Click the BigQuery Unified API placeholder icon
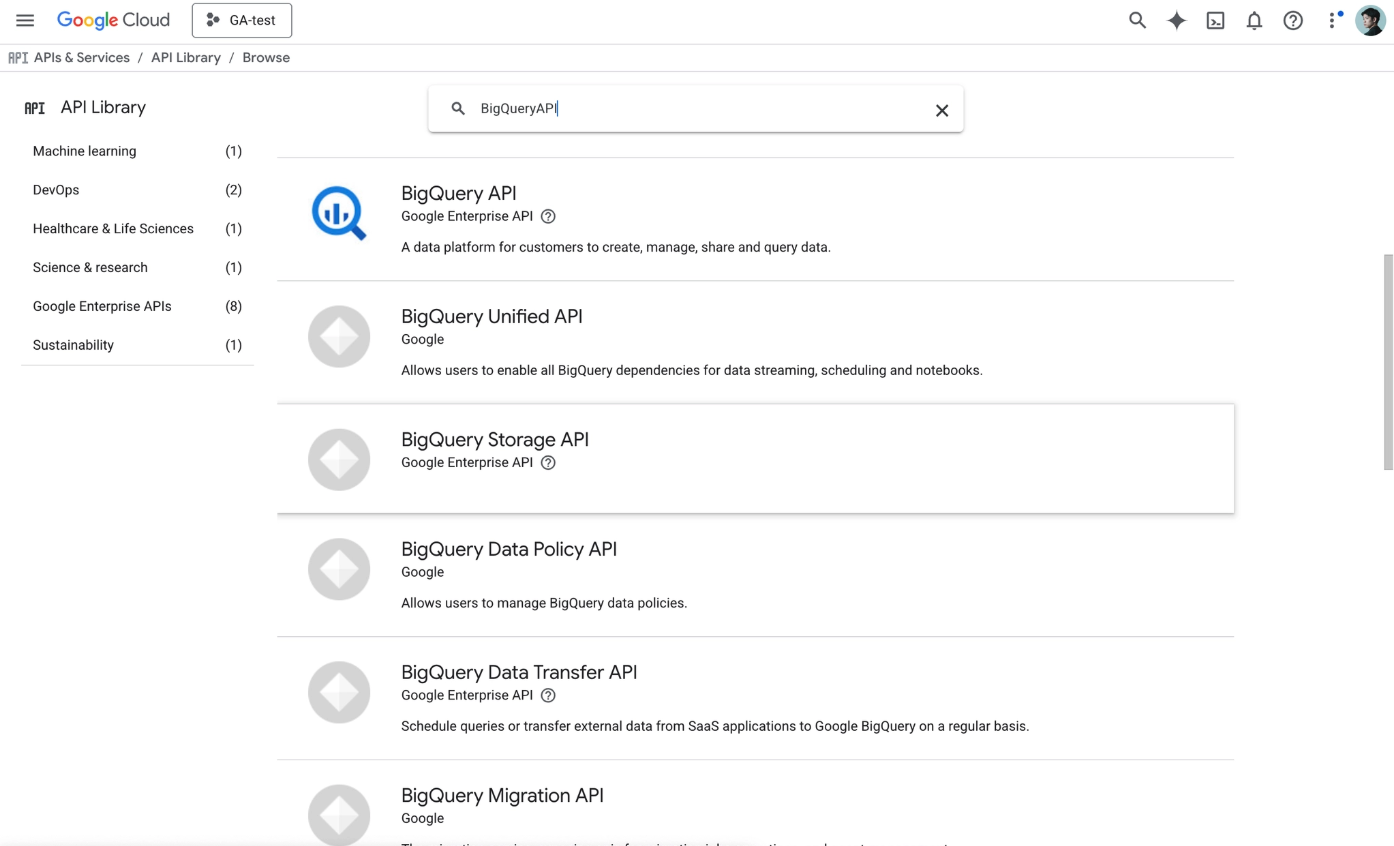Screen dimensions: 1394x846 (x=339, y=336)
